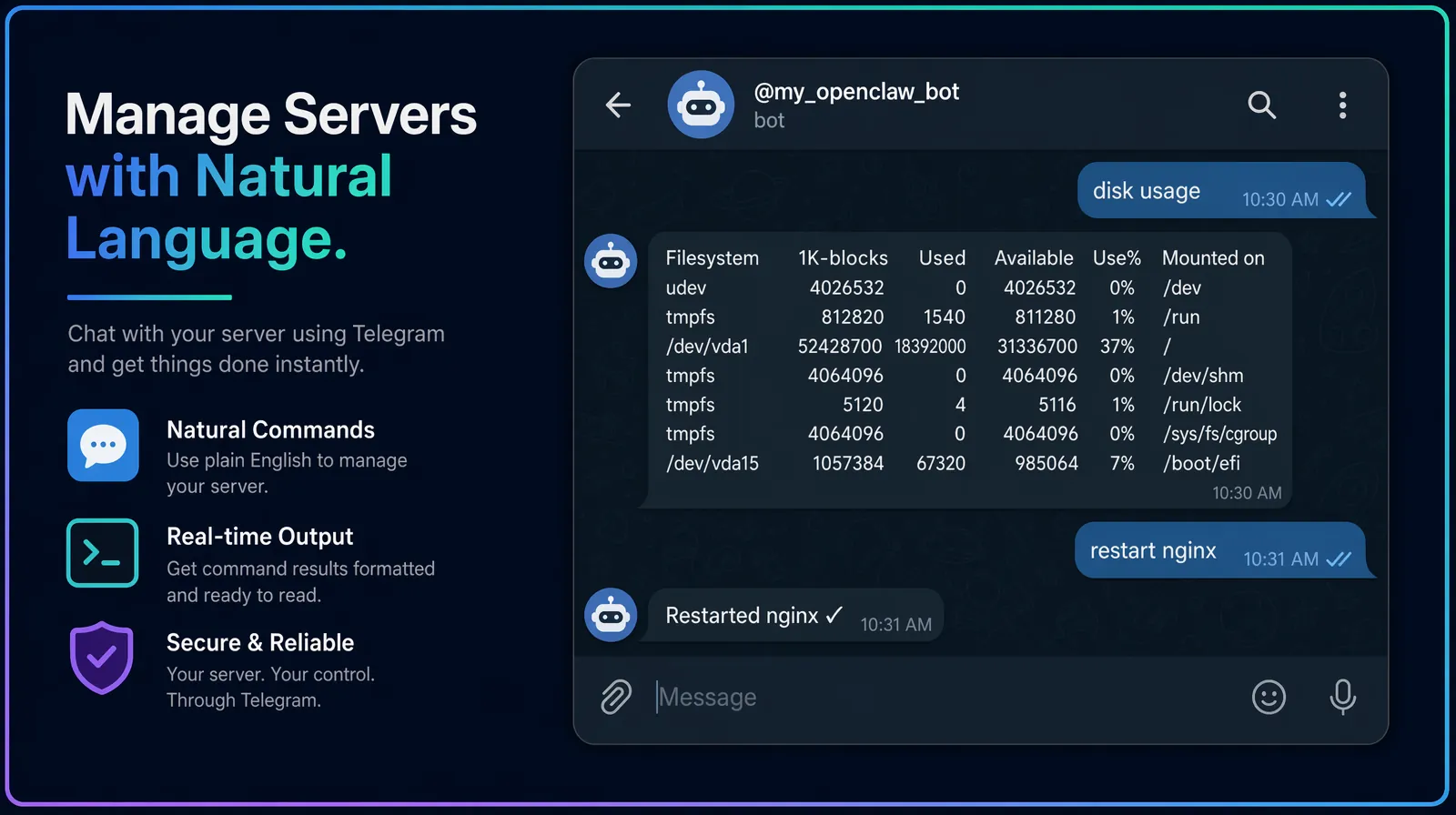1456x815 pixels.
Task: Click bot avatar beside Restarted nginx message
Action: coord(611,615)
